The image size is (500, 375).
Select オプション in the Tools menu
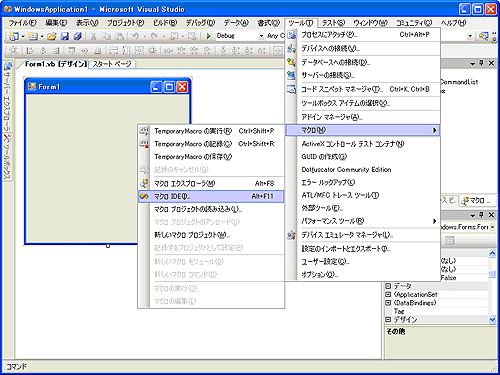(363, 275)
